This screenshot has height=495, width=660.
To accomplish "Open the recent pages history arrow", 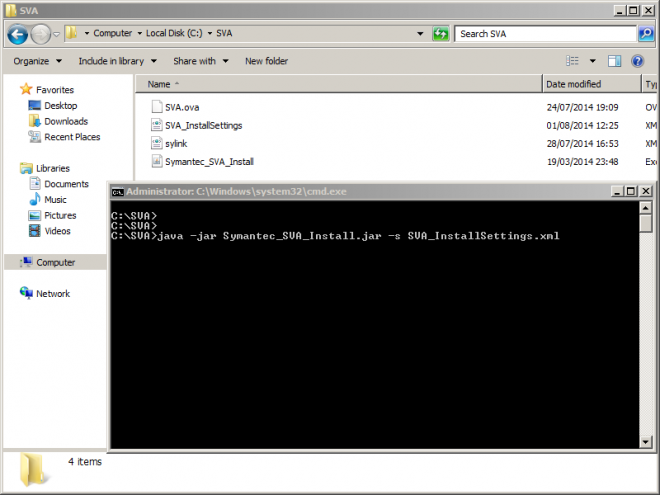I will (x=56, y=34).
